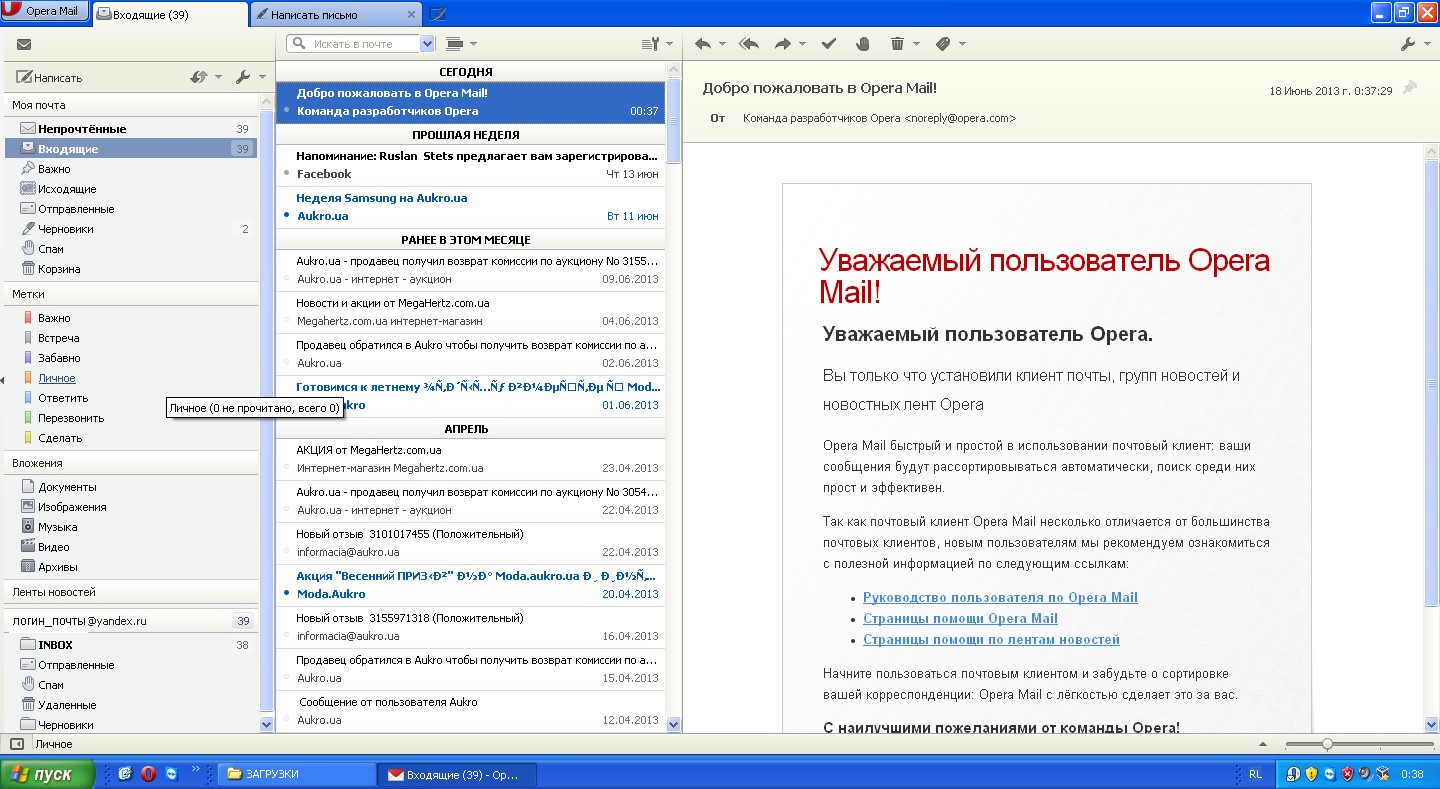Screen dimensions: 1440x789
Task: Click the Opera Mail menu button
Action: (44, 11)
